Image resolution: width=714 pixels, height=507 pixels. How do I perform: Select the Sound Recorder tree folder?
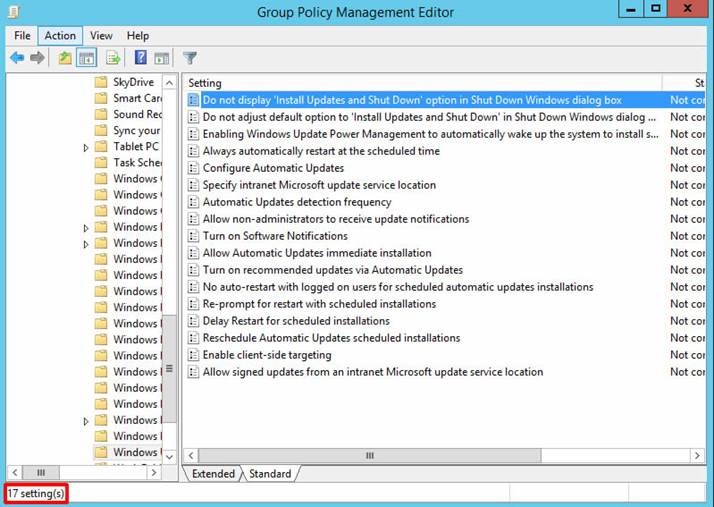pos(137,114)
